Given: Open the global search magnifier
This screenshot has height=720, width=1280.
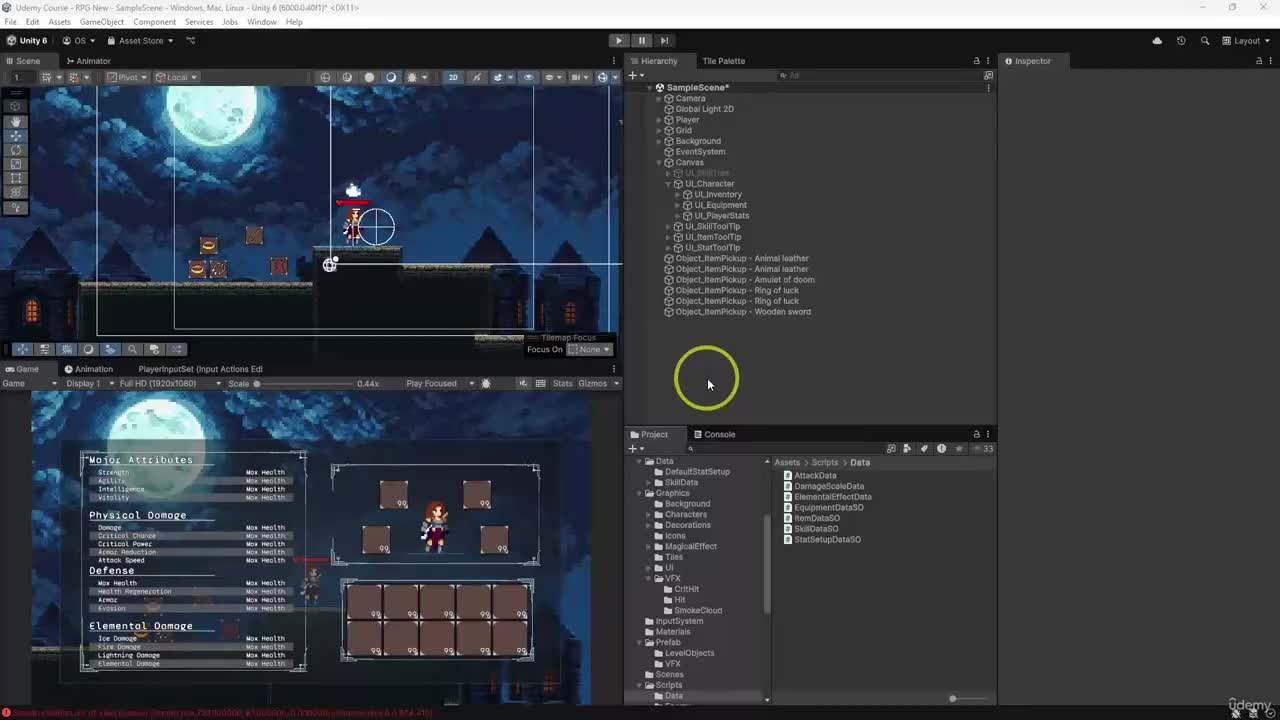Looking at the screenshot, I should click(1205, 41).
